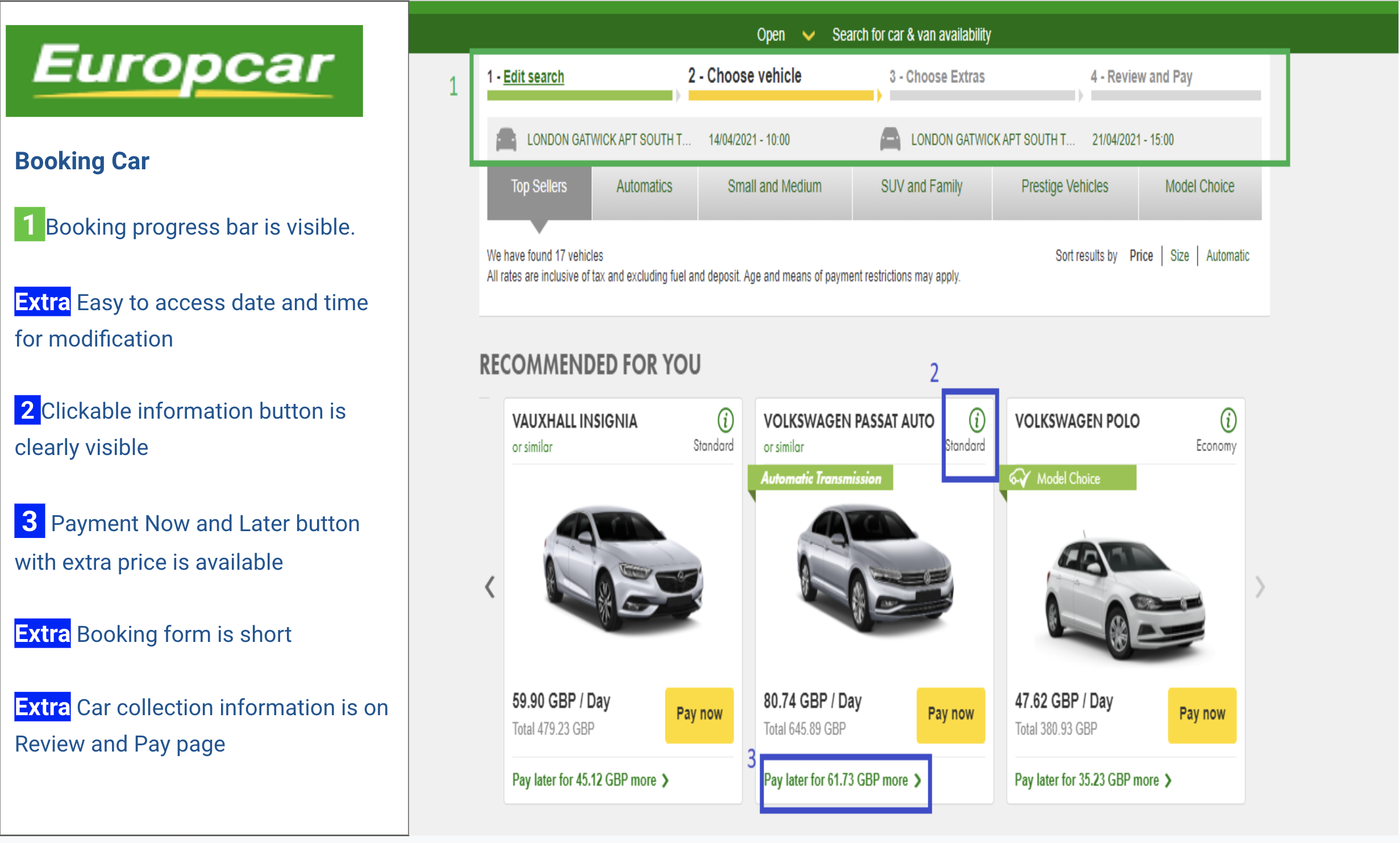This screenshot has width=1400, height=843.
Task: Choose Pay later for 61.73 GBP more
Action: point(843,780)
